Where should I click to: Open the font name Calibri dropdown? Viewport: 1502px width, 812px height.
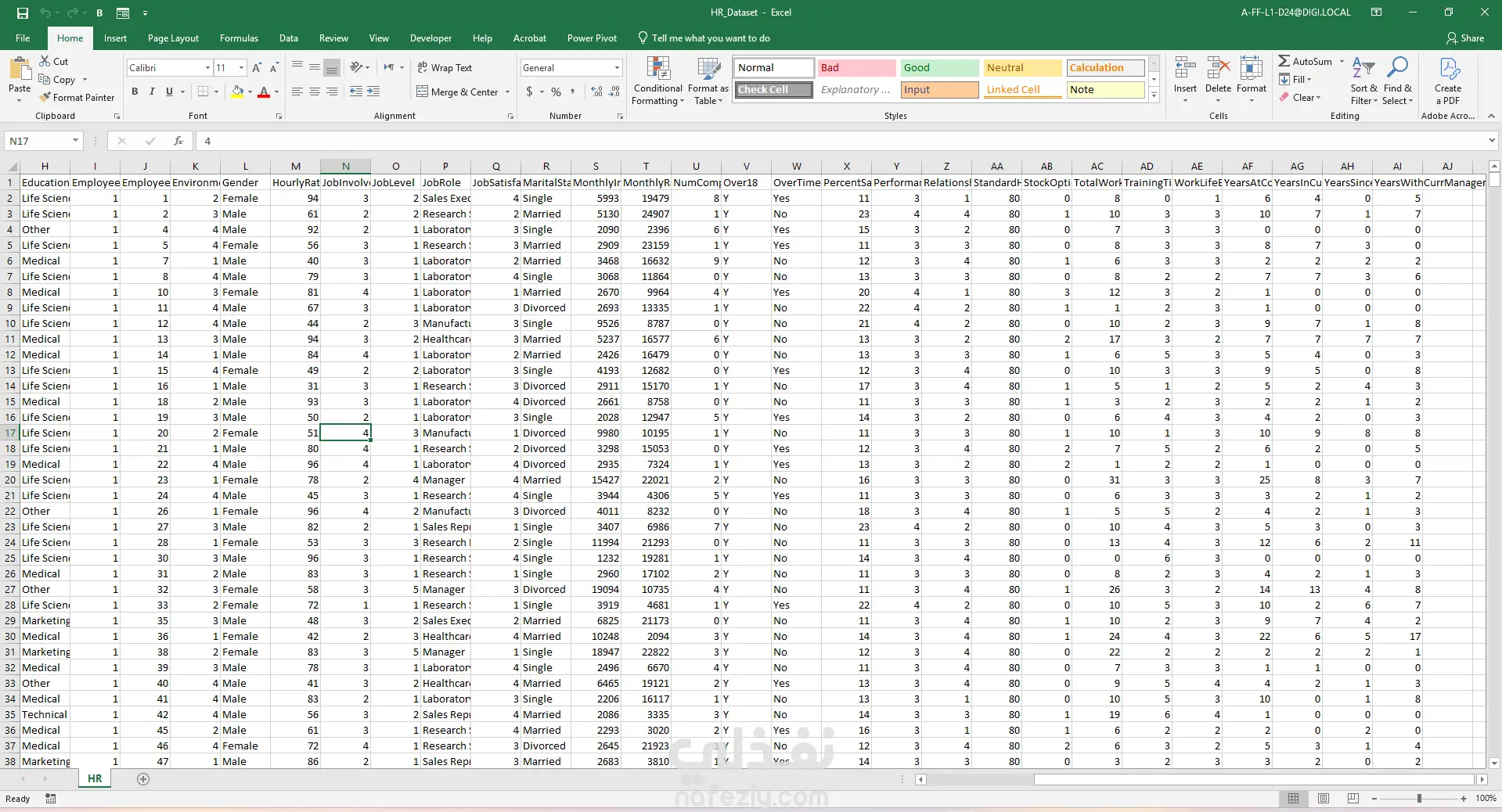click(207, 68)
